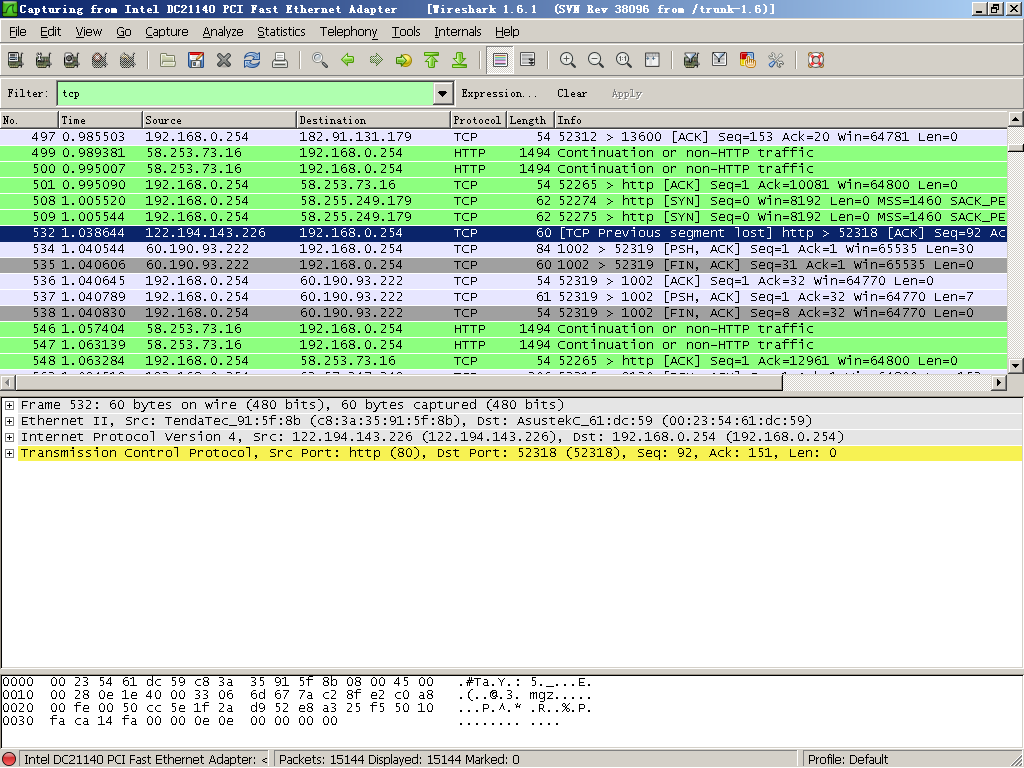Image resolution: width=1024 pixels, height=768 pixels.
Task: Stop the running live capture
Action: [x=100, y=61]
